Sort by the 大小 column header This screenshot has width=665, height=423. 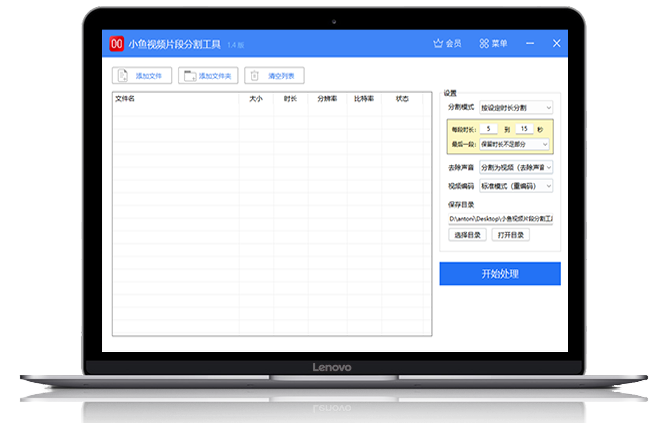(x=256, y=98)
